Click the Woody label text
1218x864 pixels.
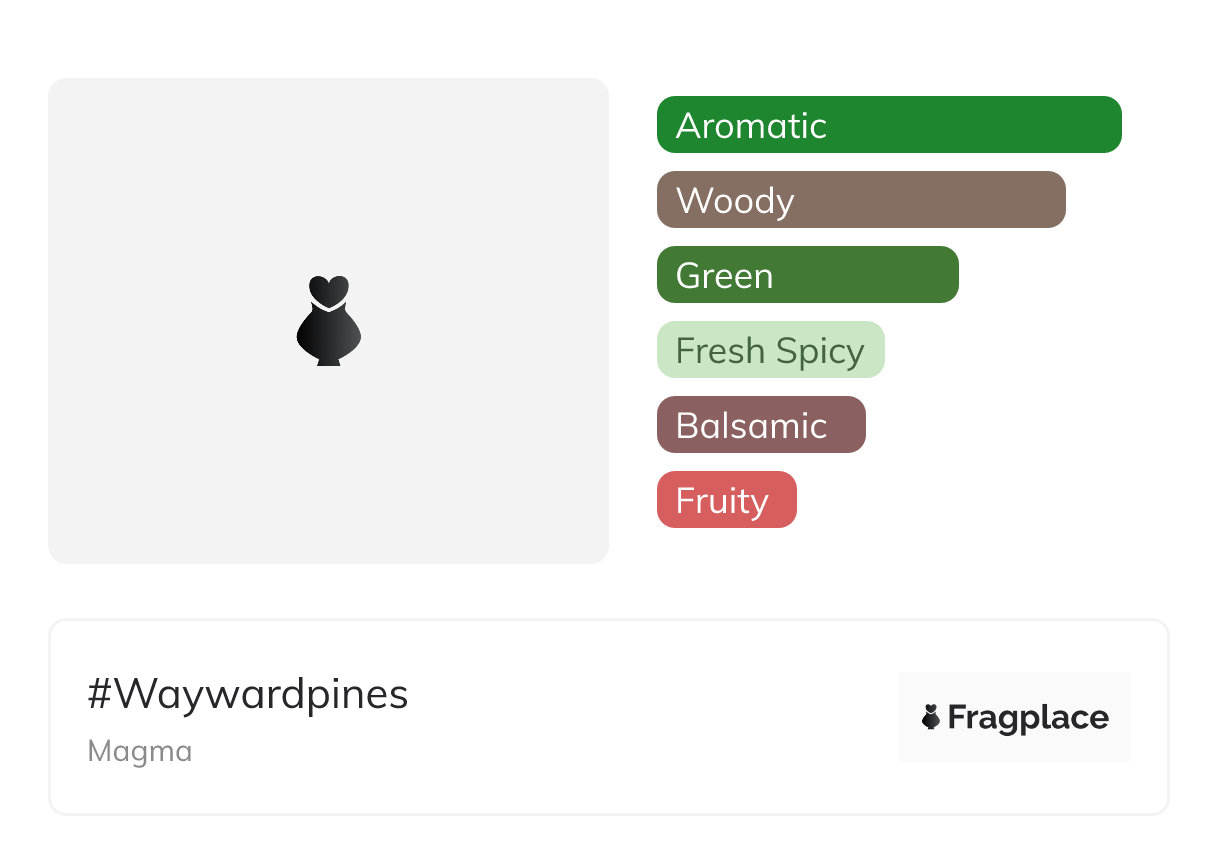tap(735, 201)
